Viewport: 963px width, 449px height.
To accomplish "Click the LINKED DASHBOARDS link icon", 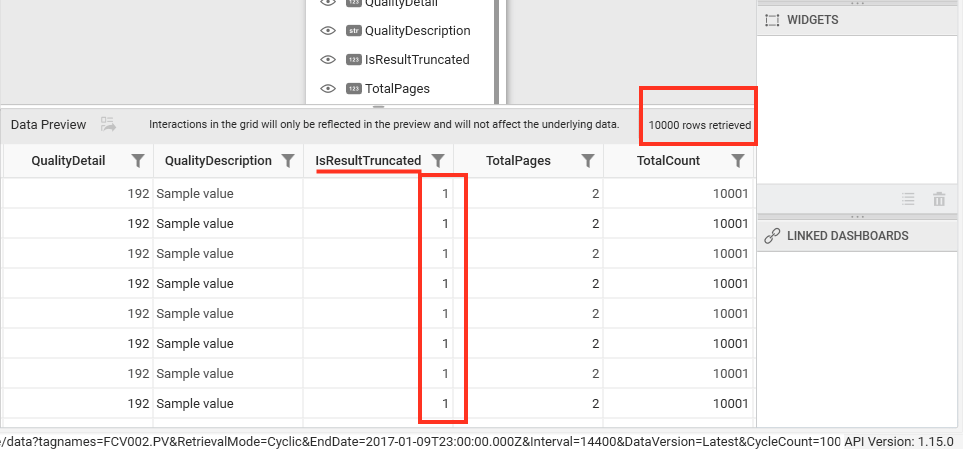I will click(772, 236).
